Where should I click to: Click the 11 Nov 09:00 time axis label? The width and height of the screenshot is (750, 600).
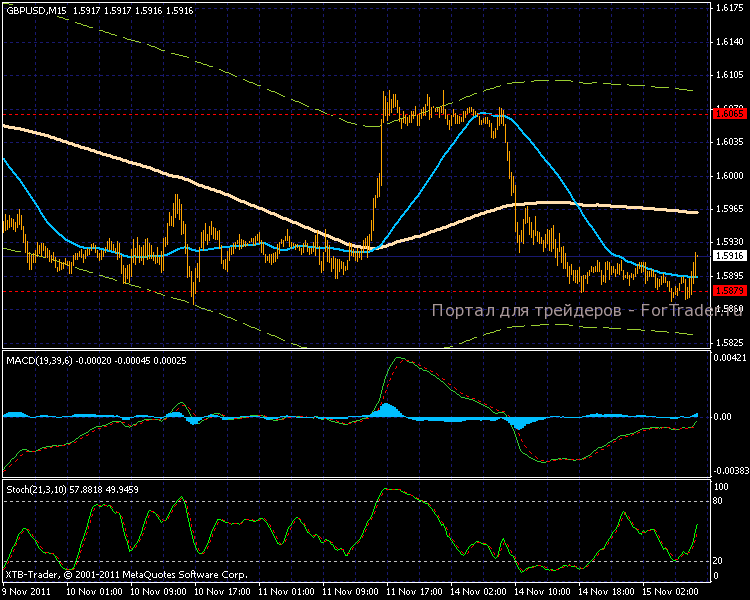click(x=351, y=592)
